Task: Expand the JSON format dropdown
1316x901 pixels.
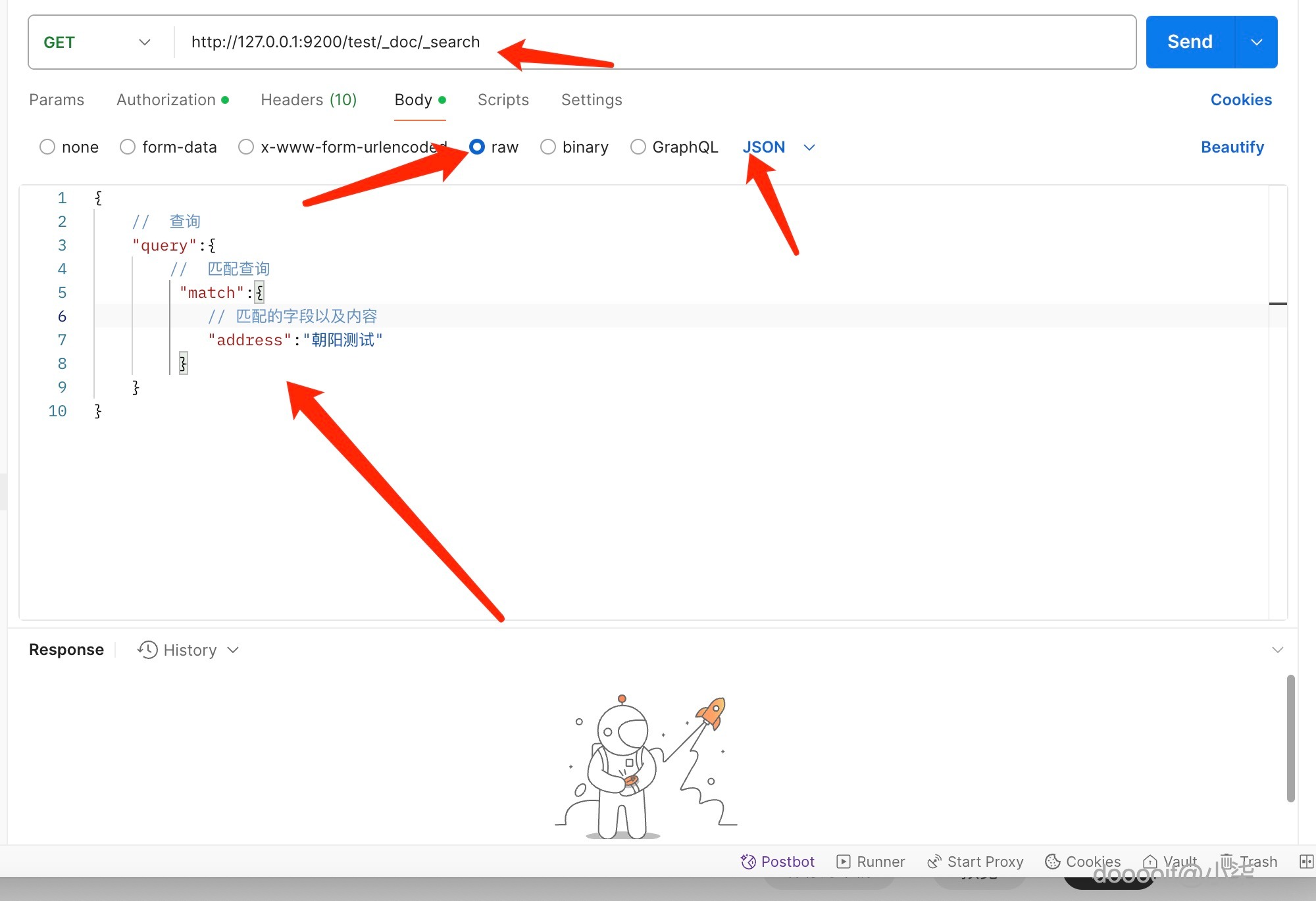Action: 809,147
